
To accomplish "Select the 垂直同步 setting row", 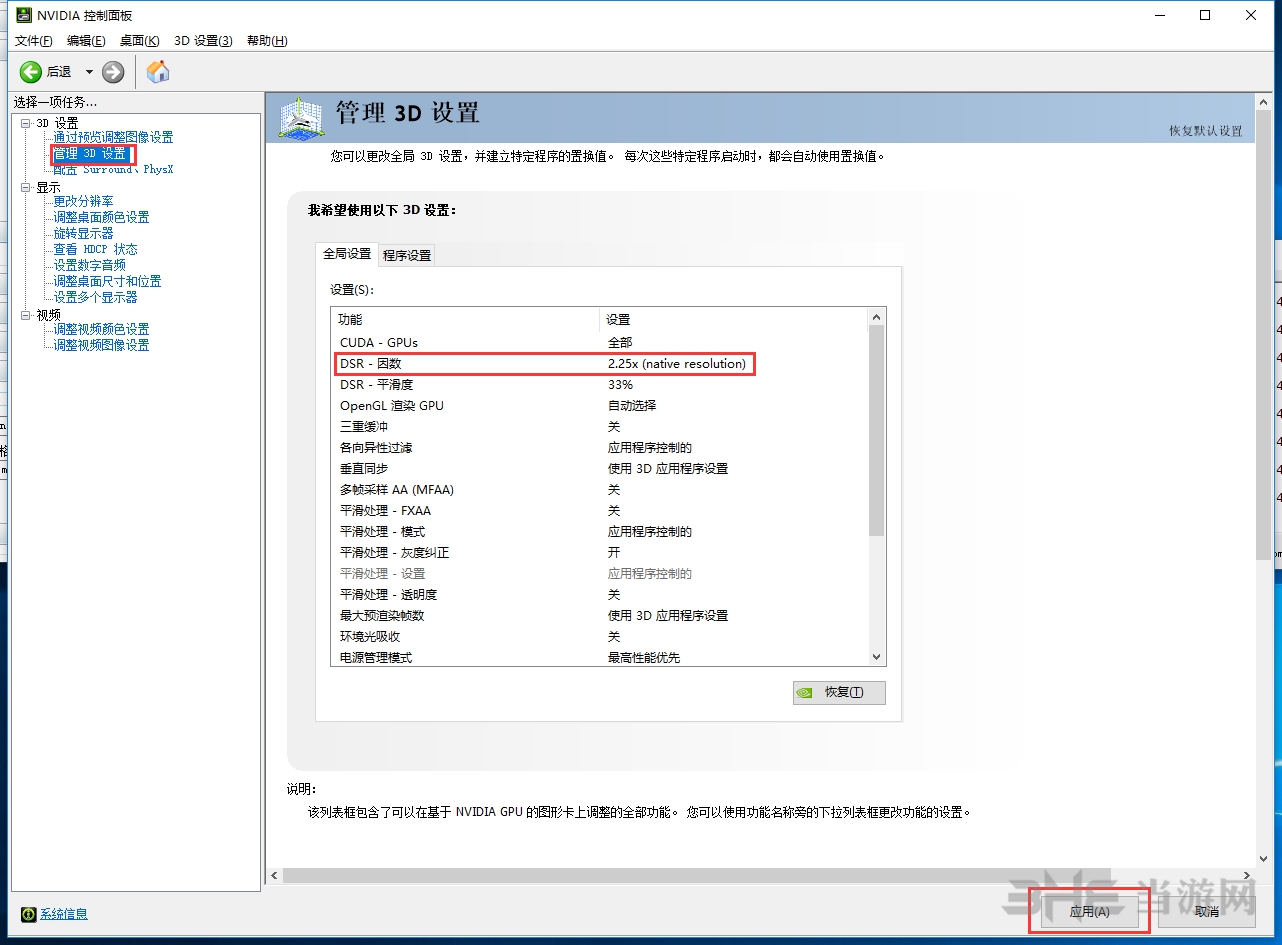I will (x=599, y=468).
